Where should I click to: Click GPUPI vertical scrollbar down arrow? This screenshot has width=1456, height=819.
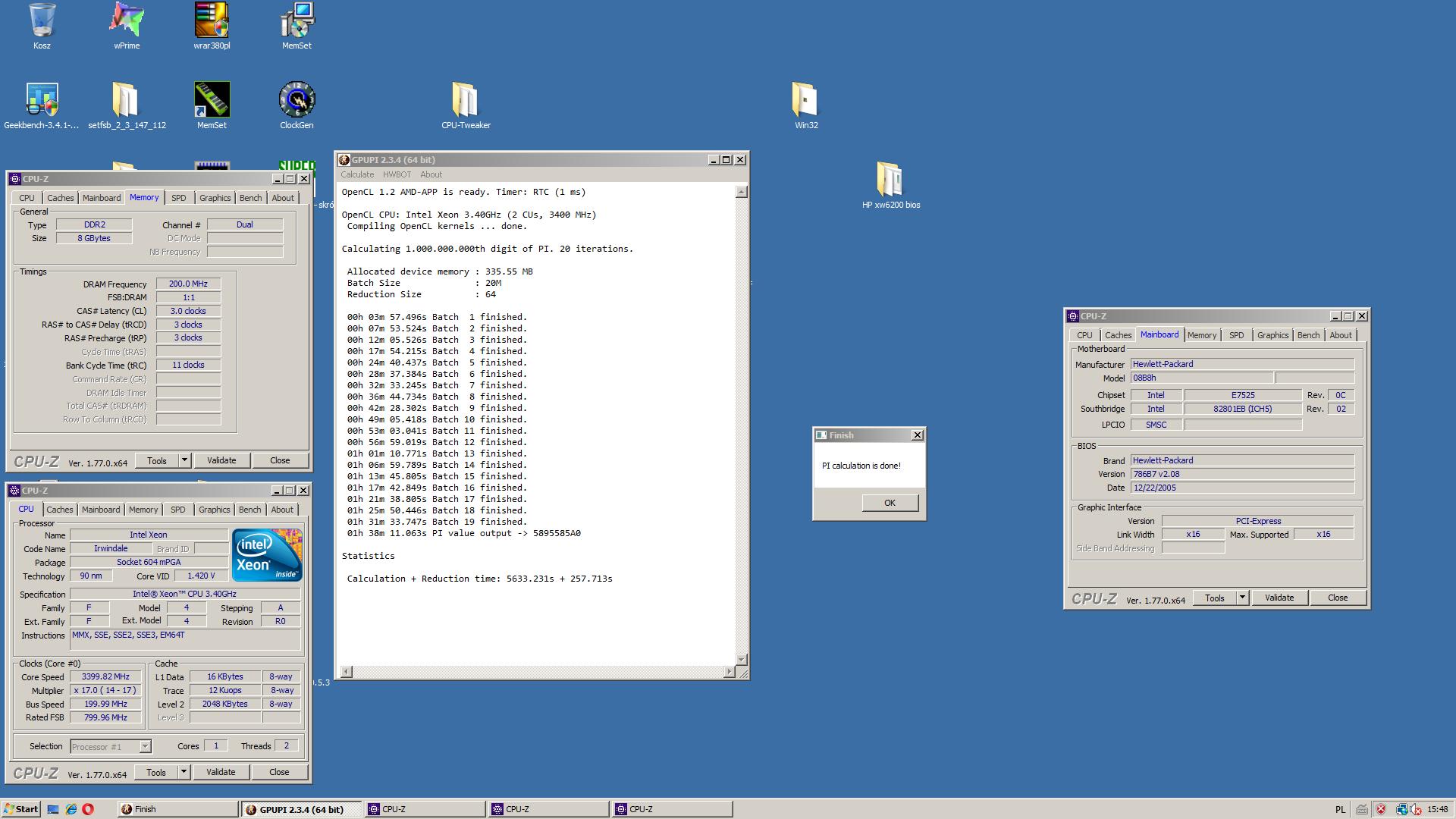[742, 660]
